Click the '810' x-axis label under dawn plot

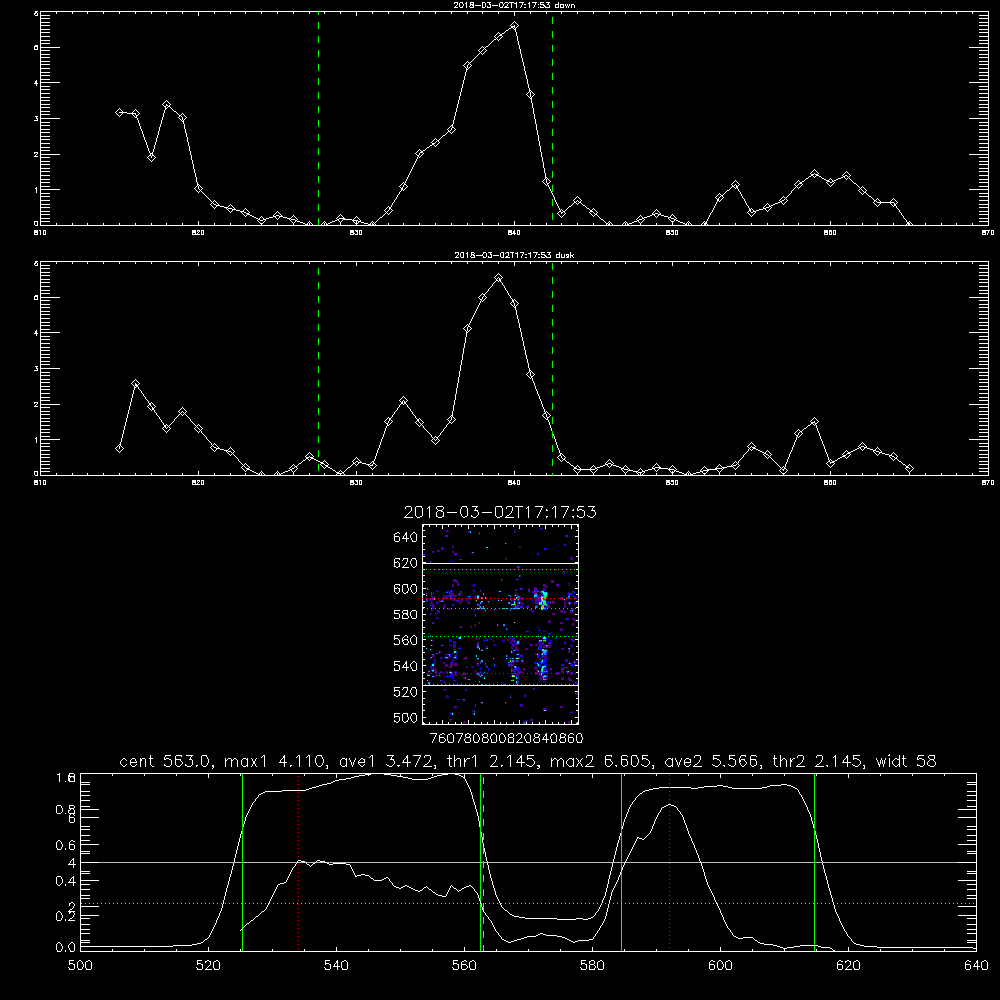tap(41, 233)
